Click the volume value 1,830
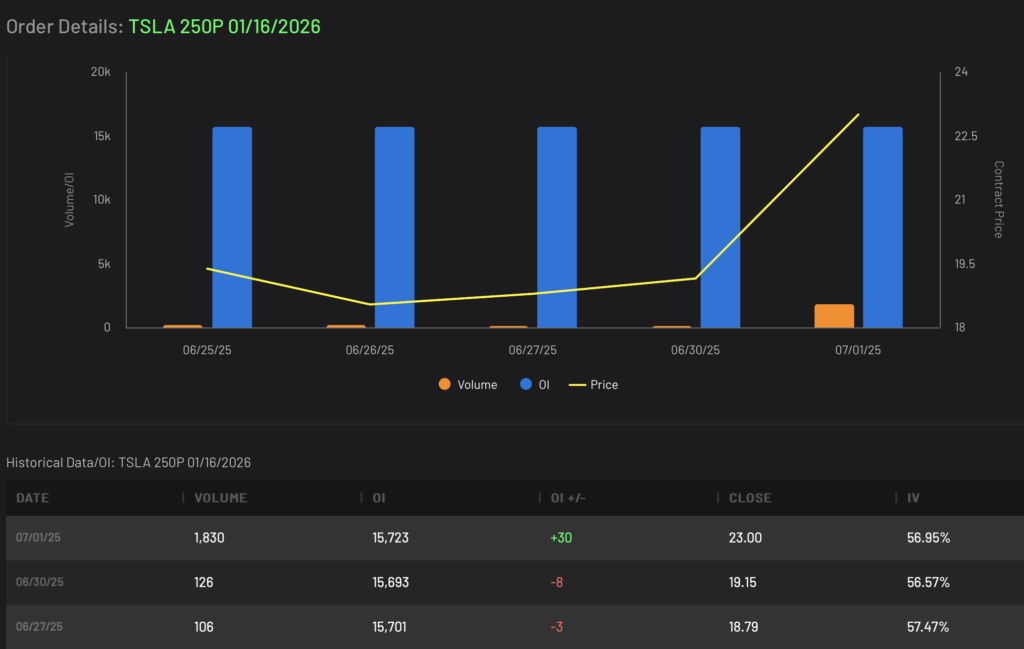The height and width of the screenshot is (649, 1024). click(209, 537)
